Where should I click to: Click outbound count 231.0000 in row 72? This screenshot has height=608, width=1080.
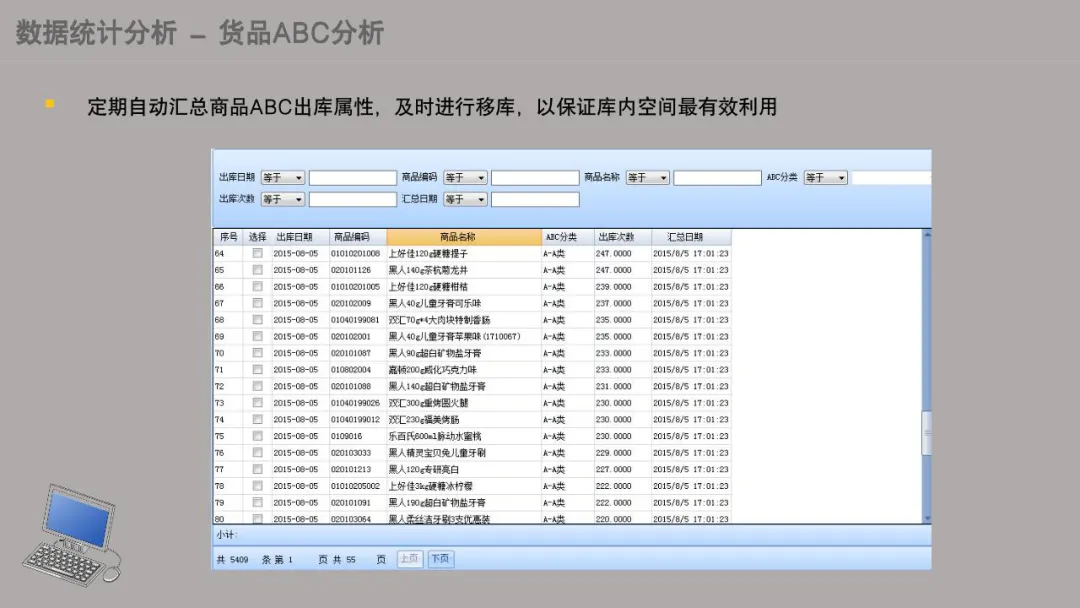tap(614, 386)
